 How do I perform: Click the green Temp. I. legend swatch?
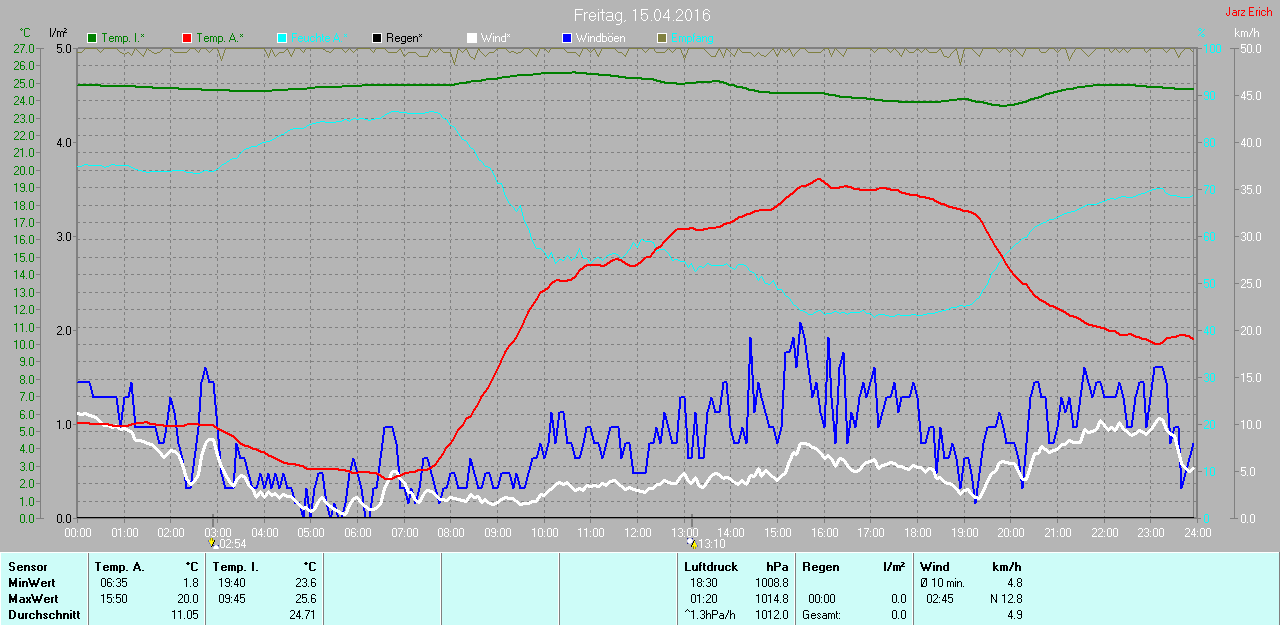(93, 38)
